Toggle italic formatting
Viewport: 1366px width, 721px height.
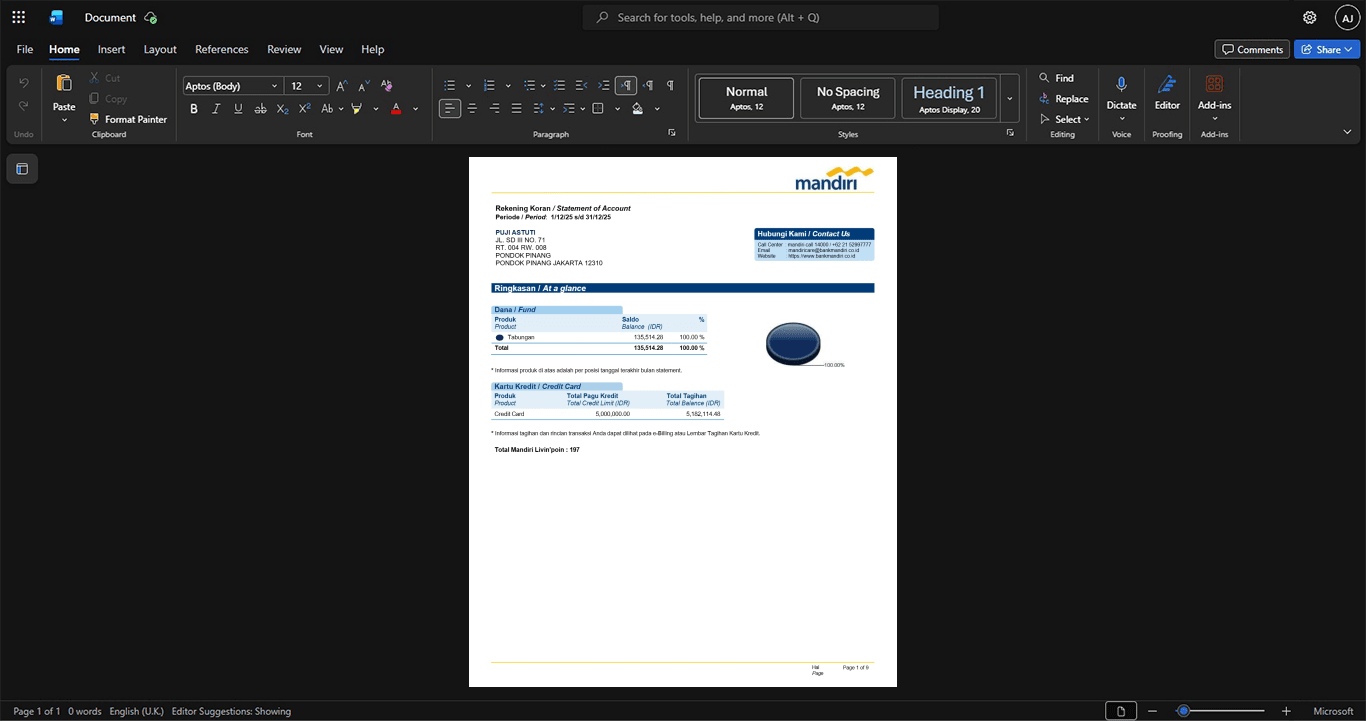[216, 108]
